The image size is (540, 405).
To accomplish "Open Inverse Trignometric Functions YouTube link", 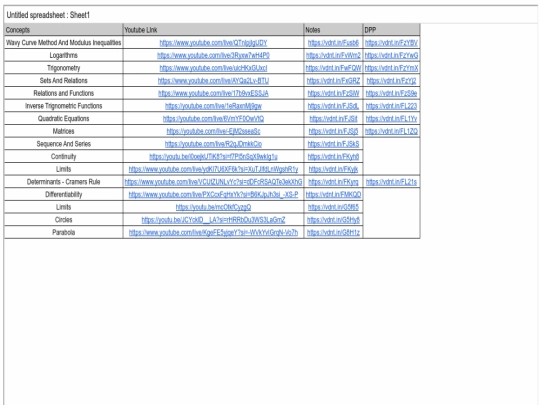I will coord(213,106).
